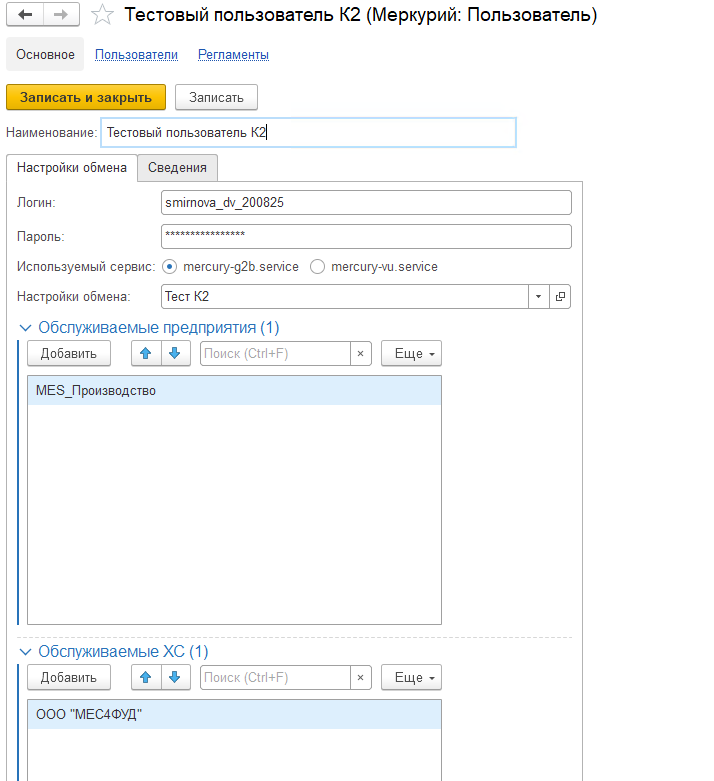Click the forward navigation arrow
The height and width of the screenshot is (781, 714).
click(61, 15)
